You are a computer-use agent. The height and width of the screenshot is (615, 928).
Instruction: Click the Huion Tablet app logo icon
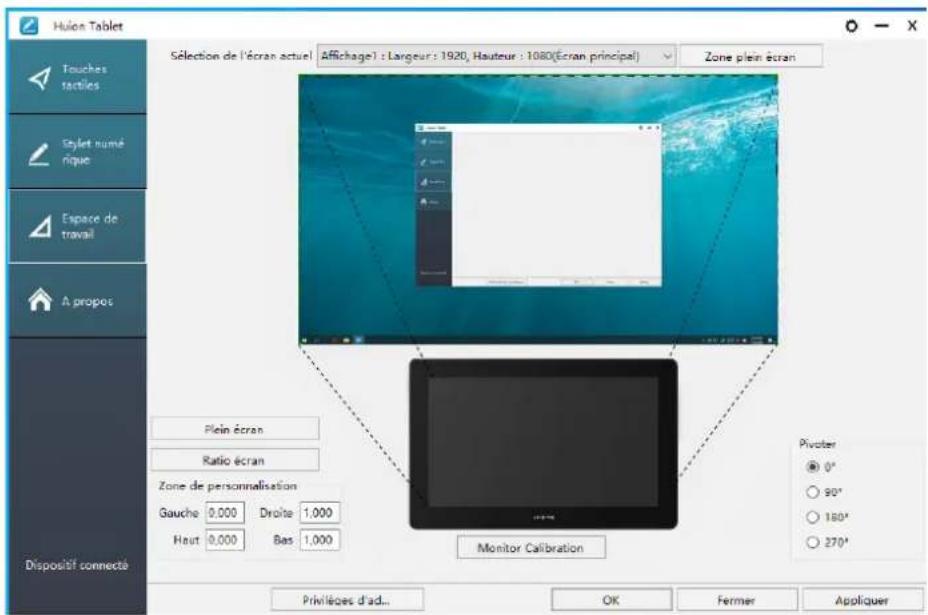point(28,26)
